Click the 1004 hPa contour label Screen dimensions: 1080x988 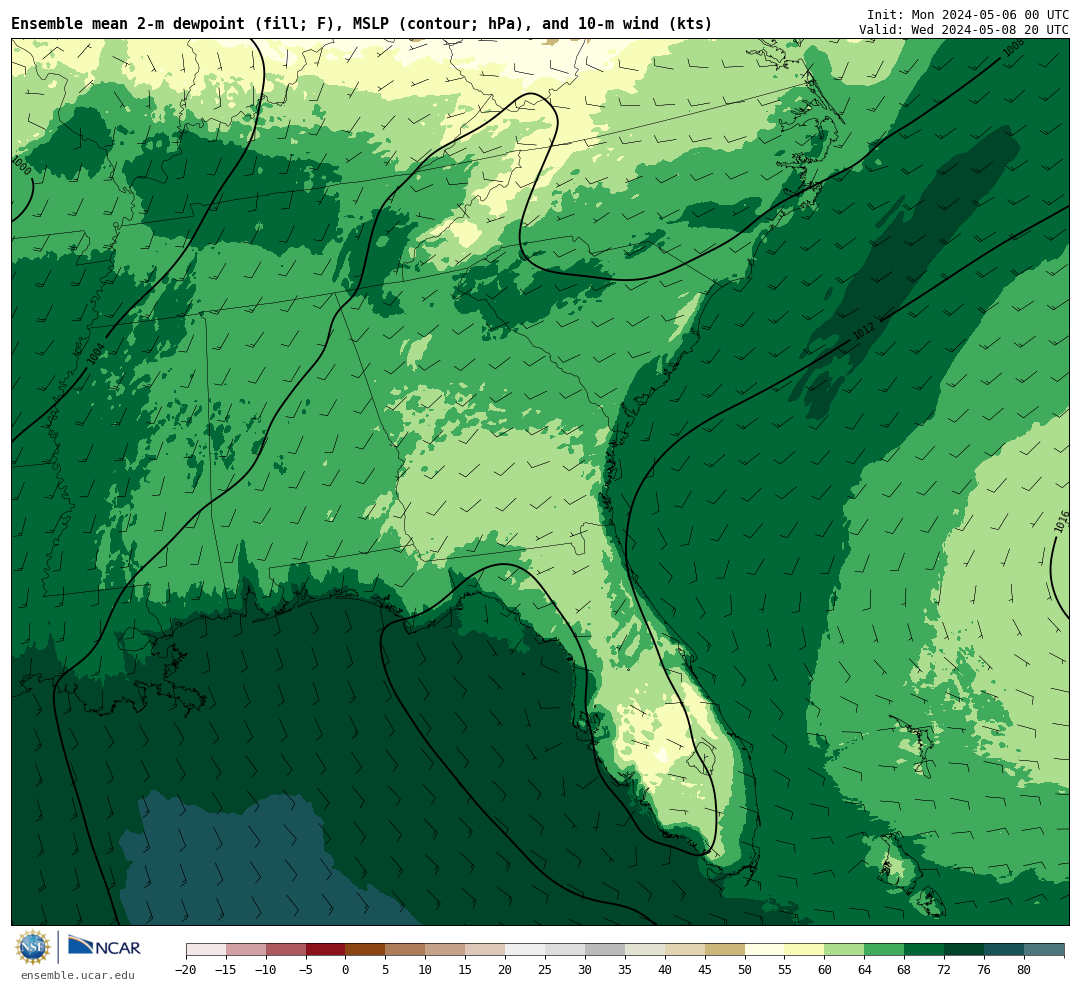[96, 353]
